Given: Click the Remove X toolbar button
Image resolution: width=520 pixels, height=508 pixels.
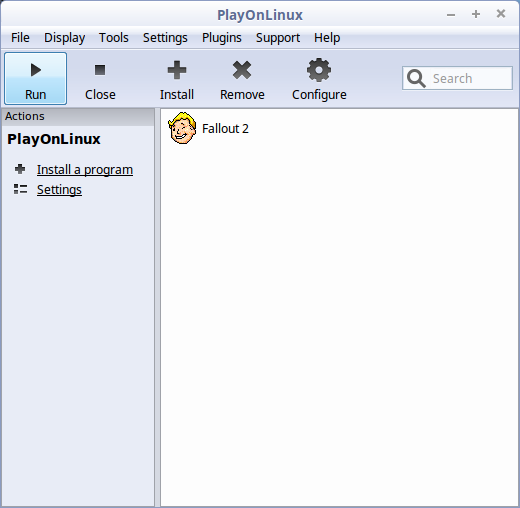Looking at the screenshot, I should tap(242, 79).
